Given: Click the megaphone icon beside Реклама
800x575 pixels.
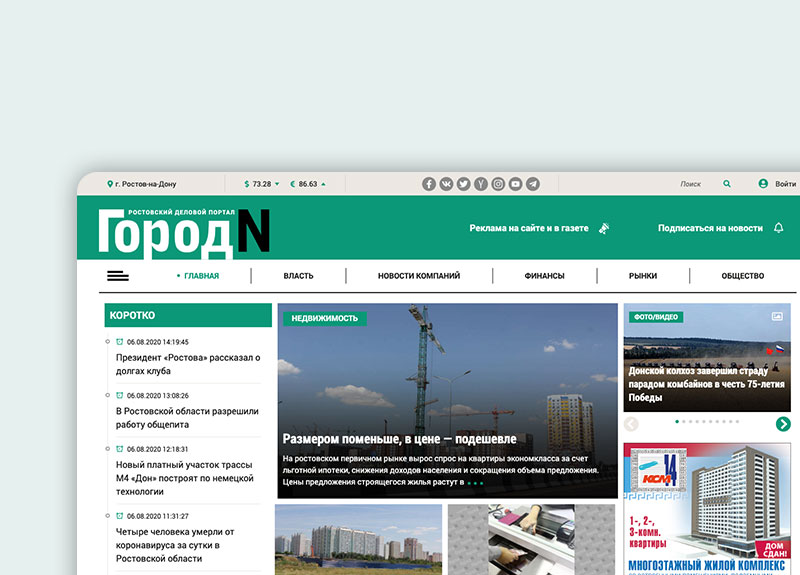Looking at the screenshot, I should click(x=604, y=228).
